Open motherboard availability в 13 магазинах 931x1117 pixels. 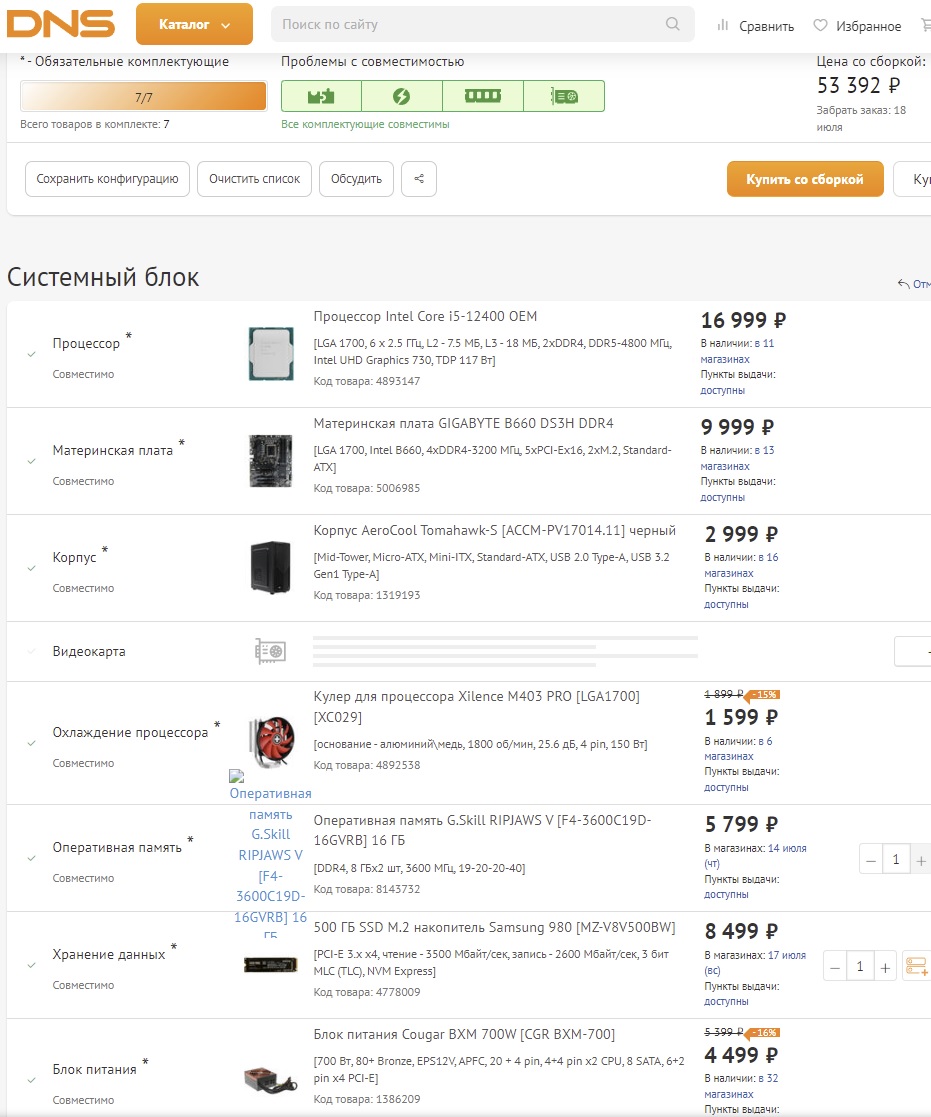[x=737, y=458]
